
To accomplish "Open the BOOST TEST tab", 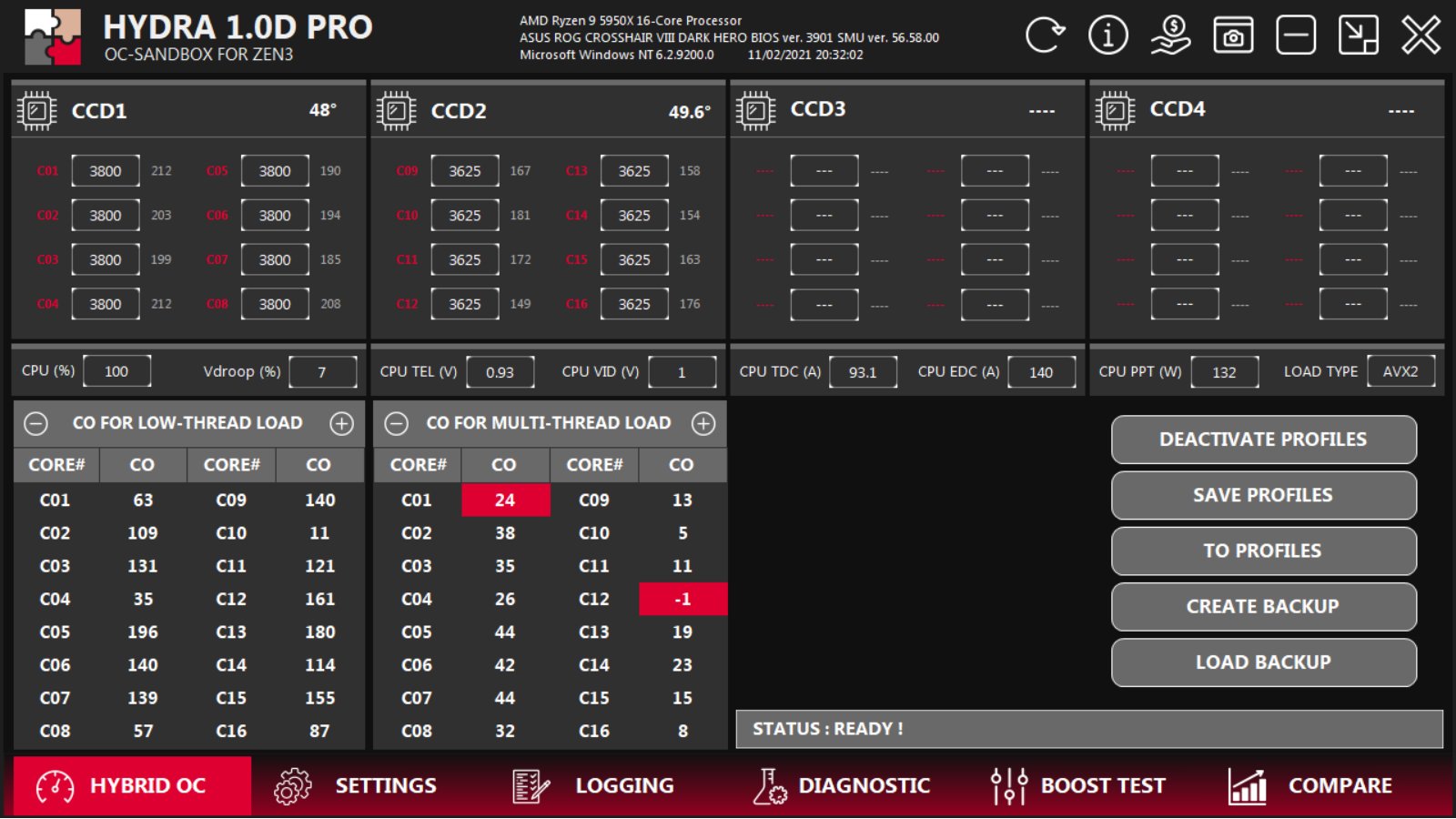I will (x=1077, y=785).
